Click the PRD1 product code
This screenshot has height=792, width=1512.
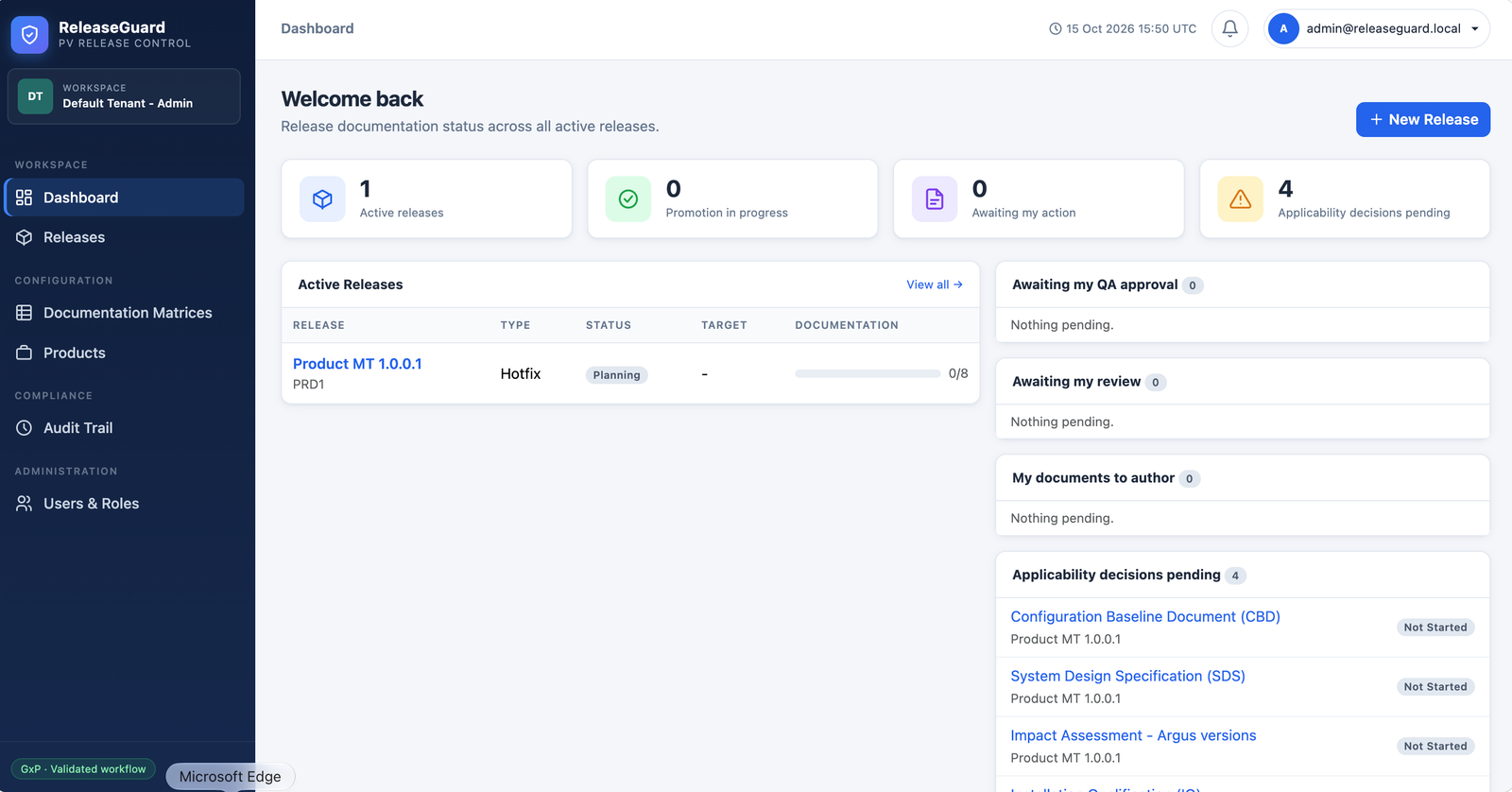(308, 385)
